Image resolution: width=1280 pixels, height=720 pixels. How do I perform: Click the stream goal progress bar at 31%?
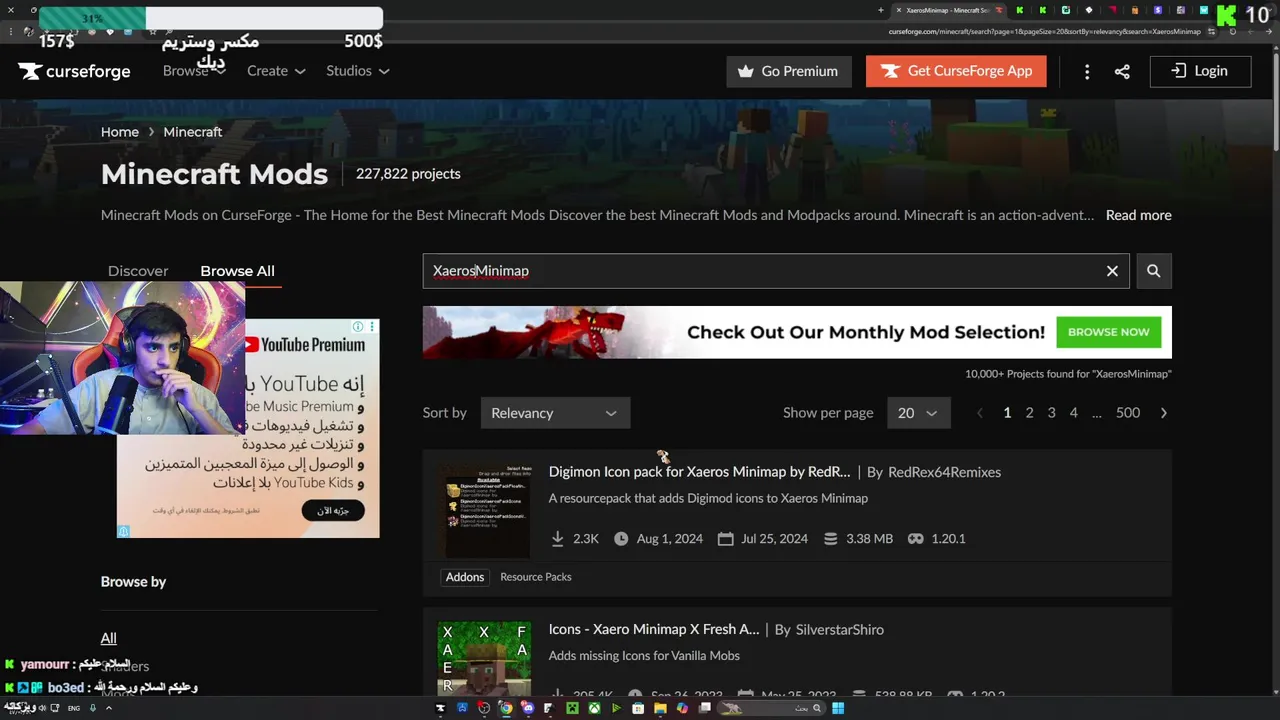pos(211,18)
